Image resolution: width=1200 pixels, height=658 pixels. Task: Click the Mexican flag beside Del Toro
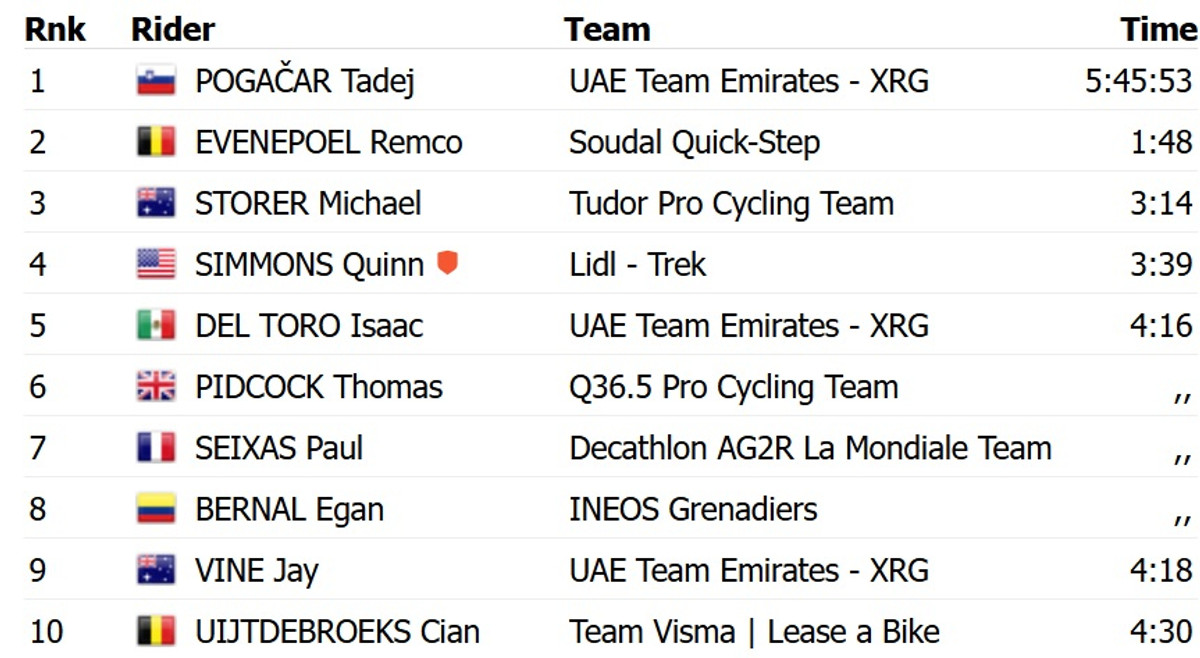point(156,326)
